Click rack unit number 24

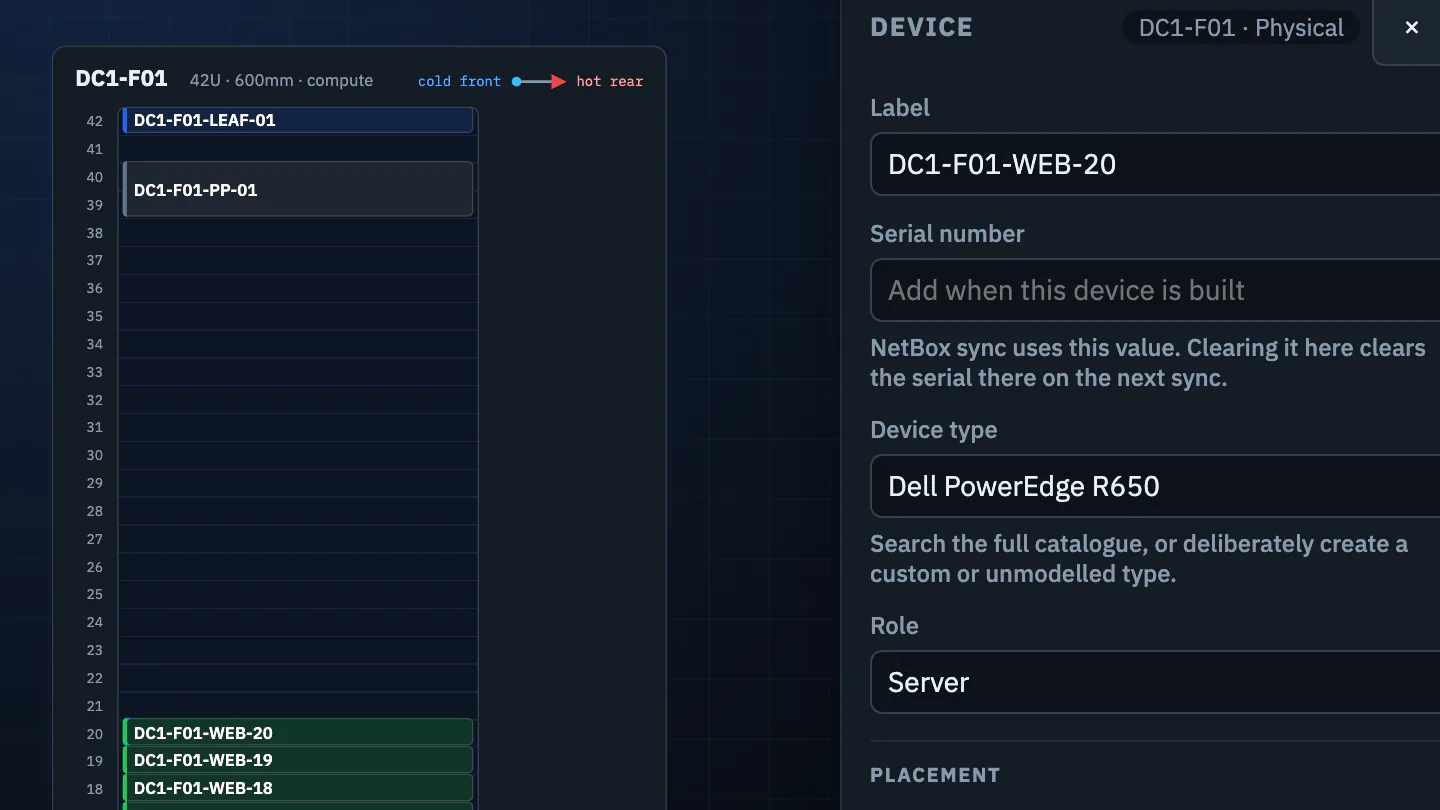[x=95, y=622]
